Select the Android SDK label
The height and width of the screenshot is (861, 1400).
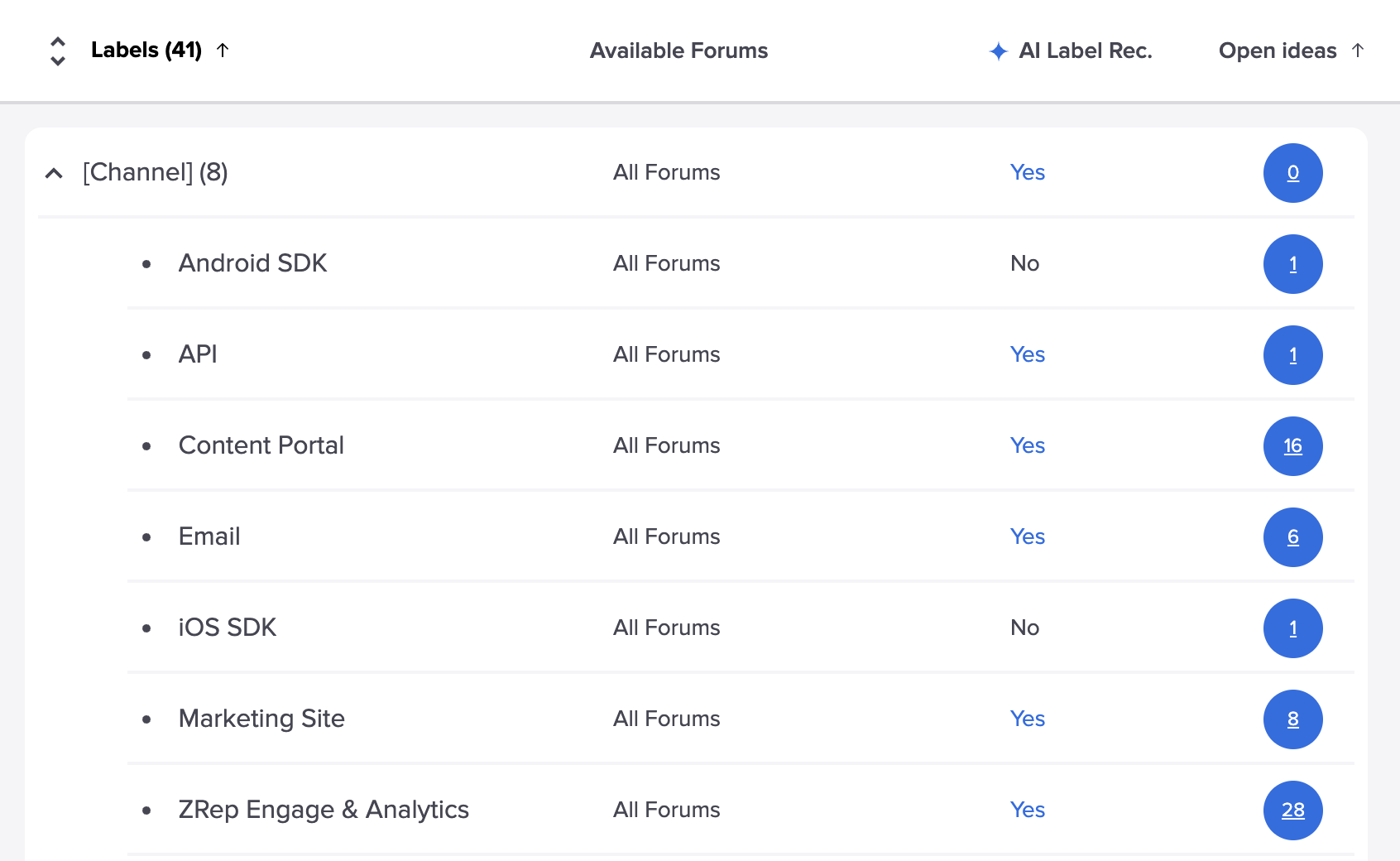pos(252,263)
